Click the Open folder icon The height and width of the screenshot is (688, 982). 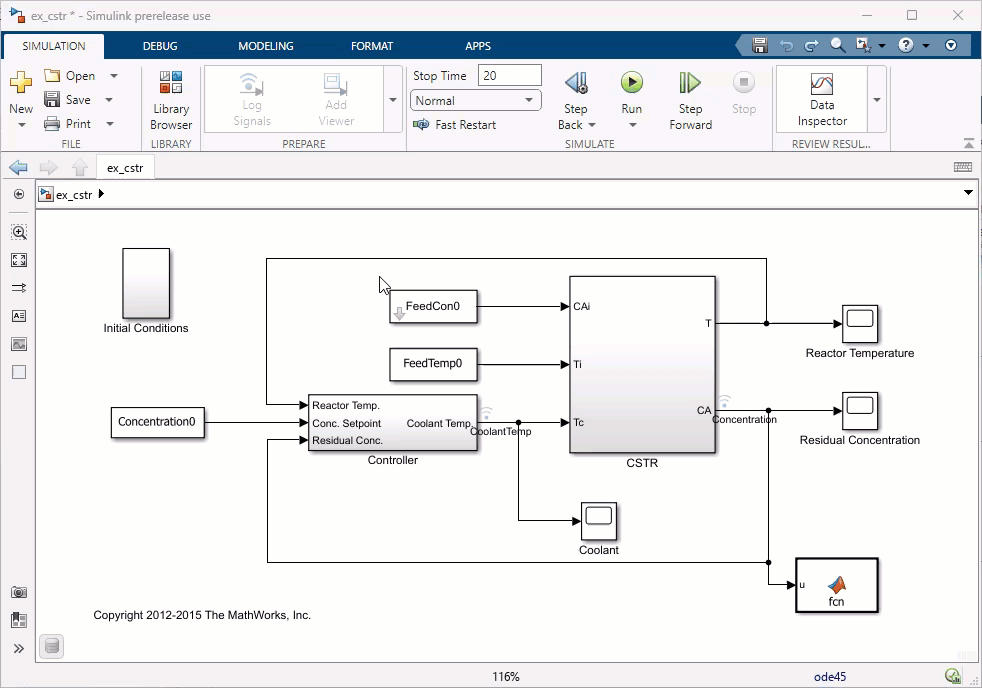point(52,76)
